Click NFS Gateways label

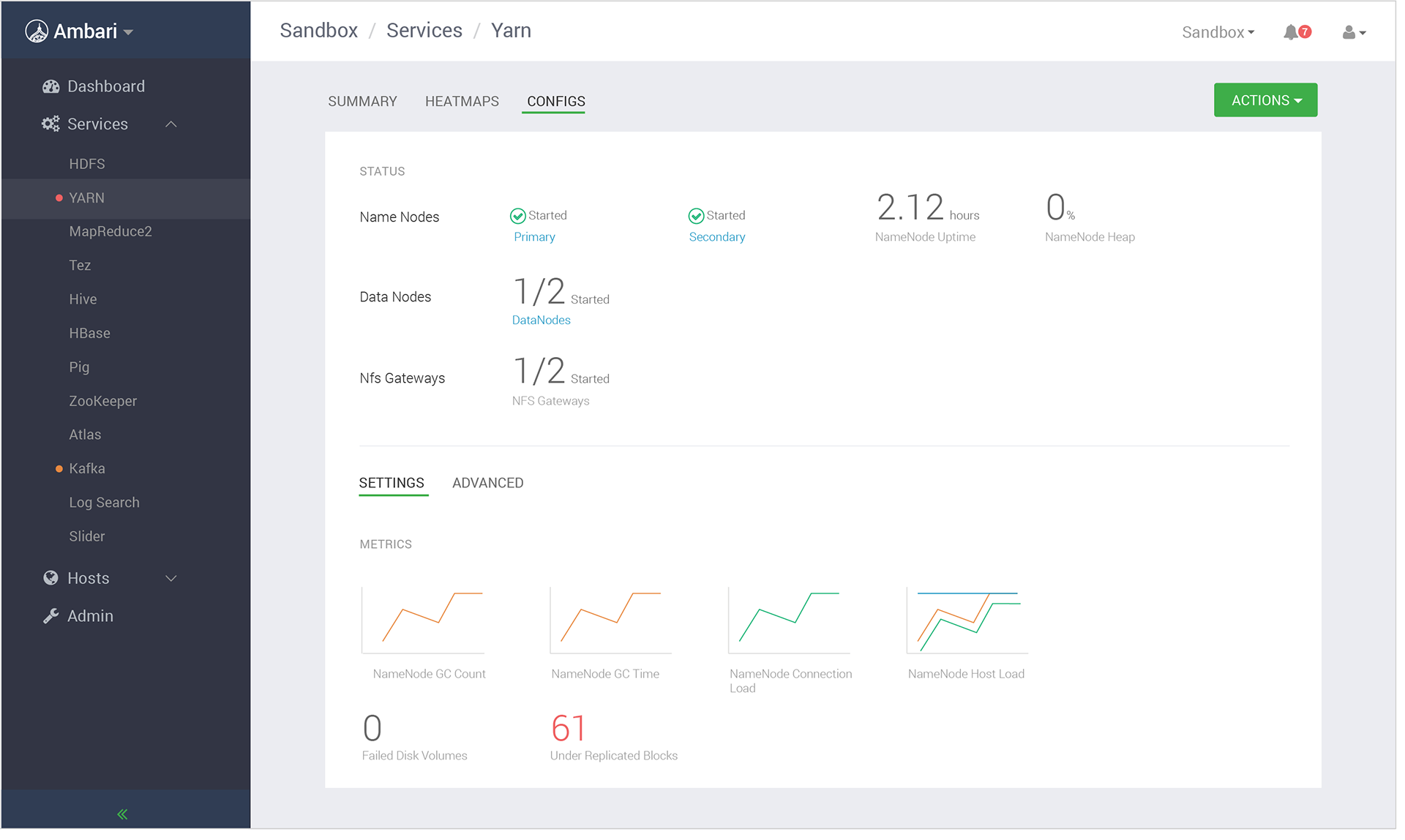point(551,401)
